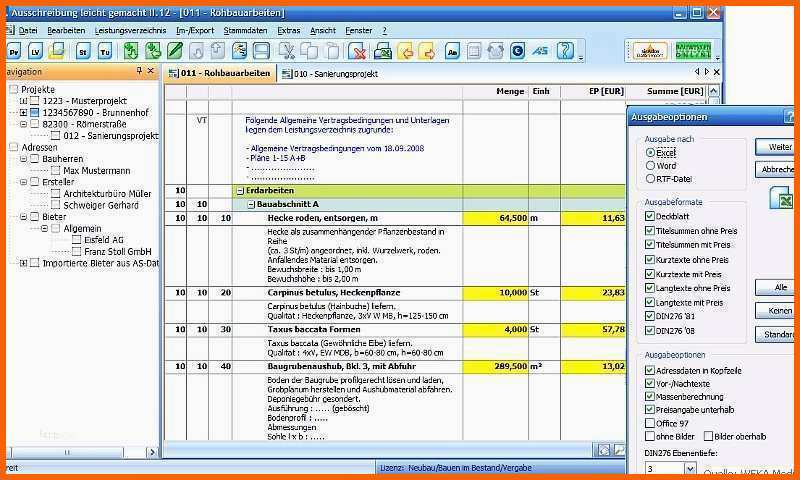The image size is (800, 480).
Task: Open DIN276 Ebenentiefe dropdown
Action: tap(690, 468)
